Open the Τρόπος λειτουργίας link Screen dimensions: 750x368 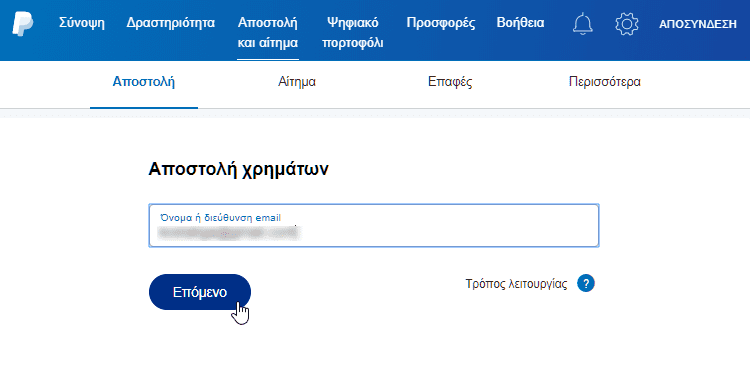click(517, 284)
